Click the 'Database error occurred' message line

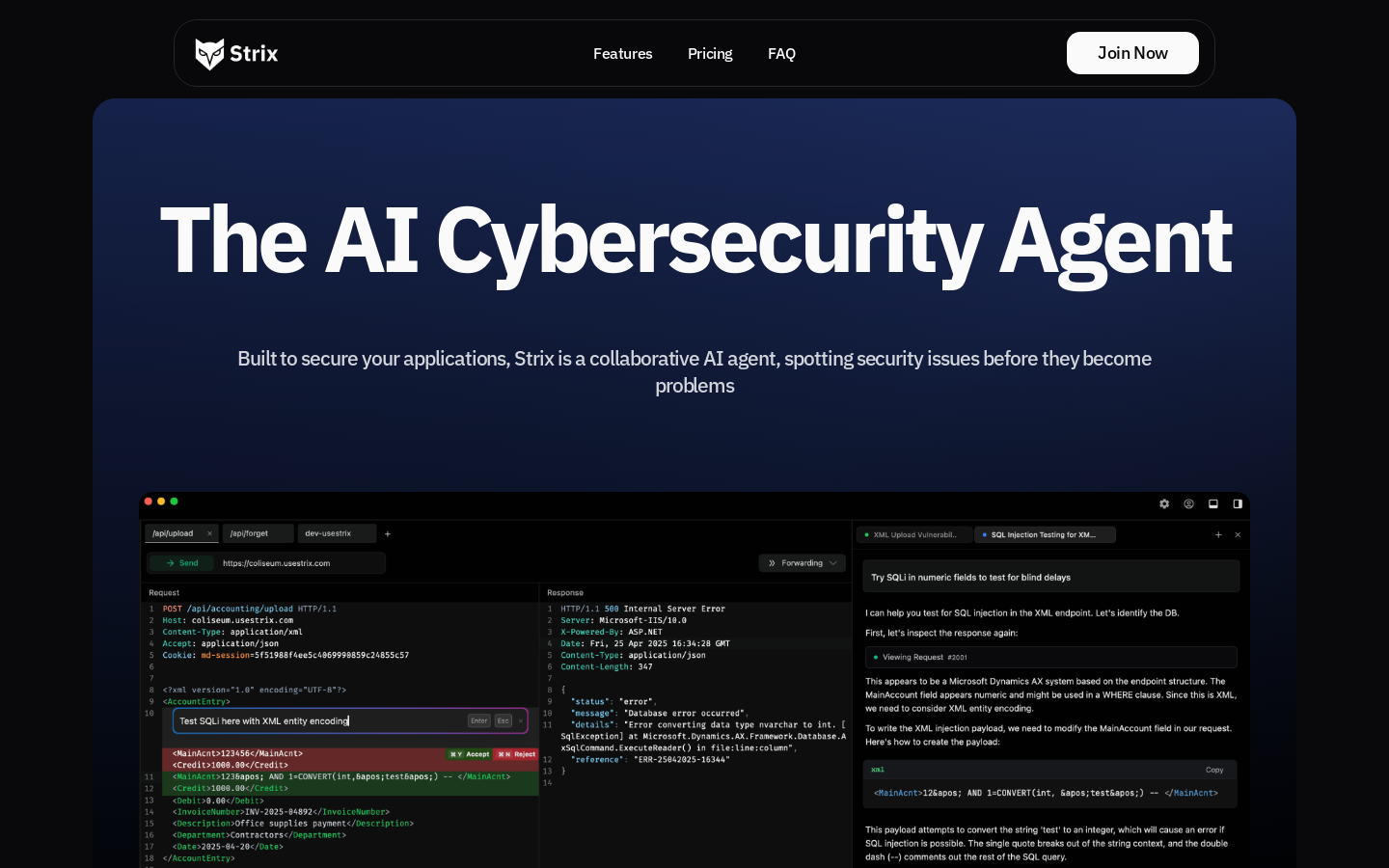pos(659,713)
